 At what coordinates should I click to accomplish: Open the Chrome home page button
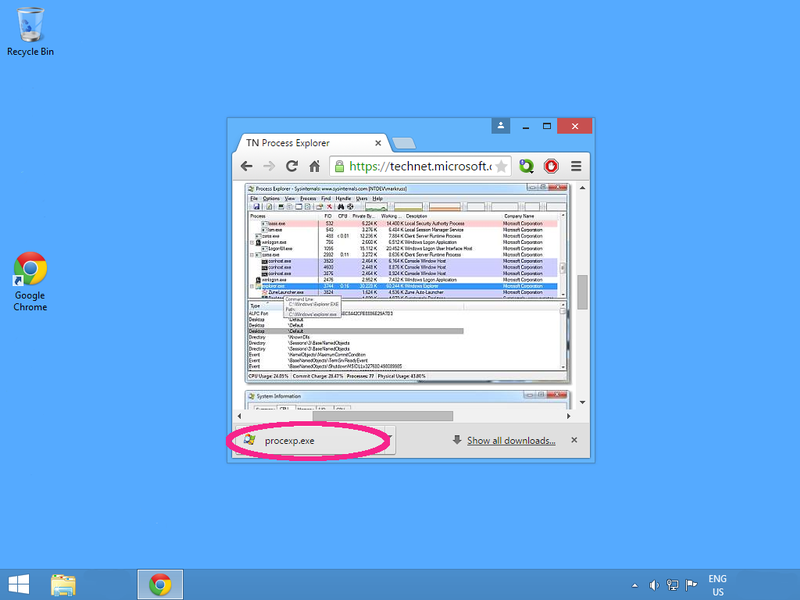(x=314, y=166)
